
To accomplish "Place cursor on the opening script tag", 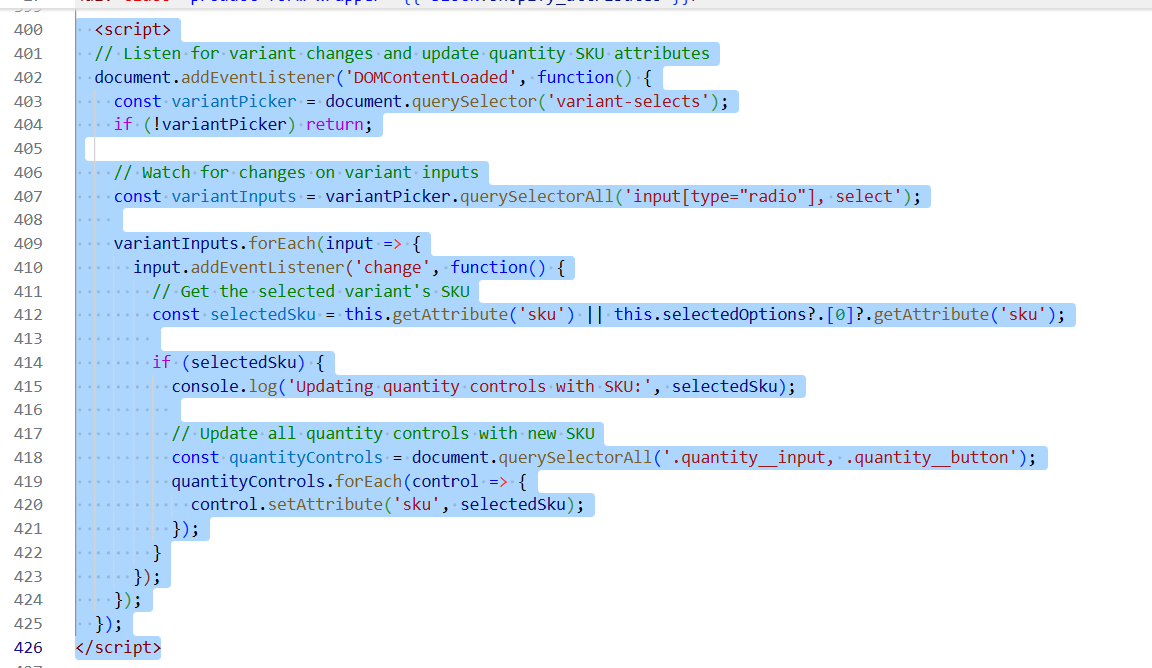I will pyautogui.click(x=132, y=29).
